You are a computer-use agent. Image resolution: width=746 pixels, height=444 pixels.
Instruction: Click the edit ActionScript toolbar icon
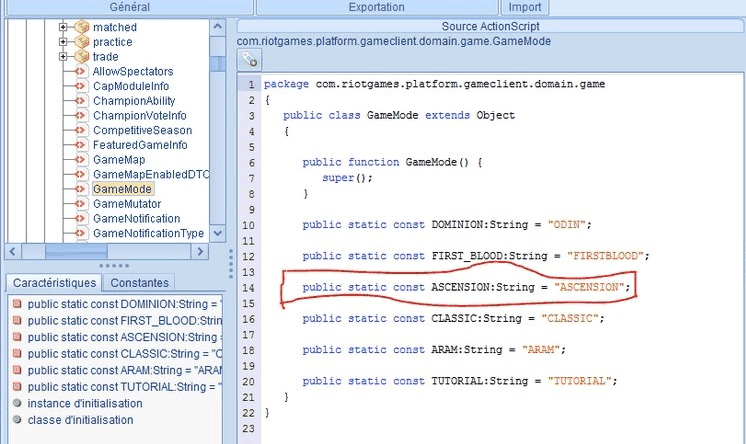click(249, 60)
